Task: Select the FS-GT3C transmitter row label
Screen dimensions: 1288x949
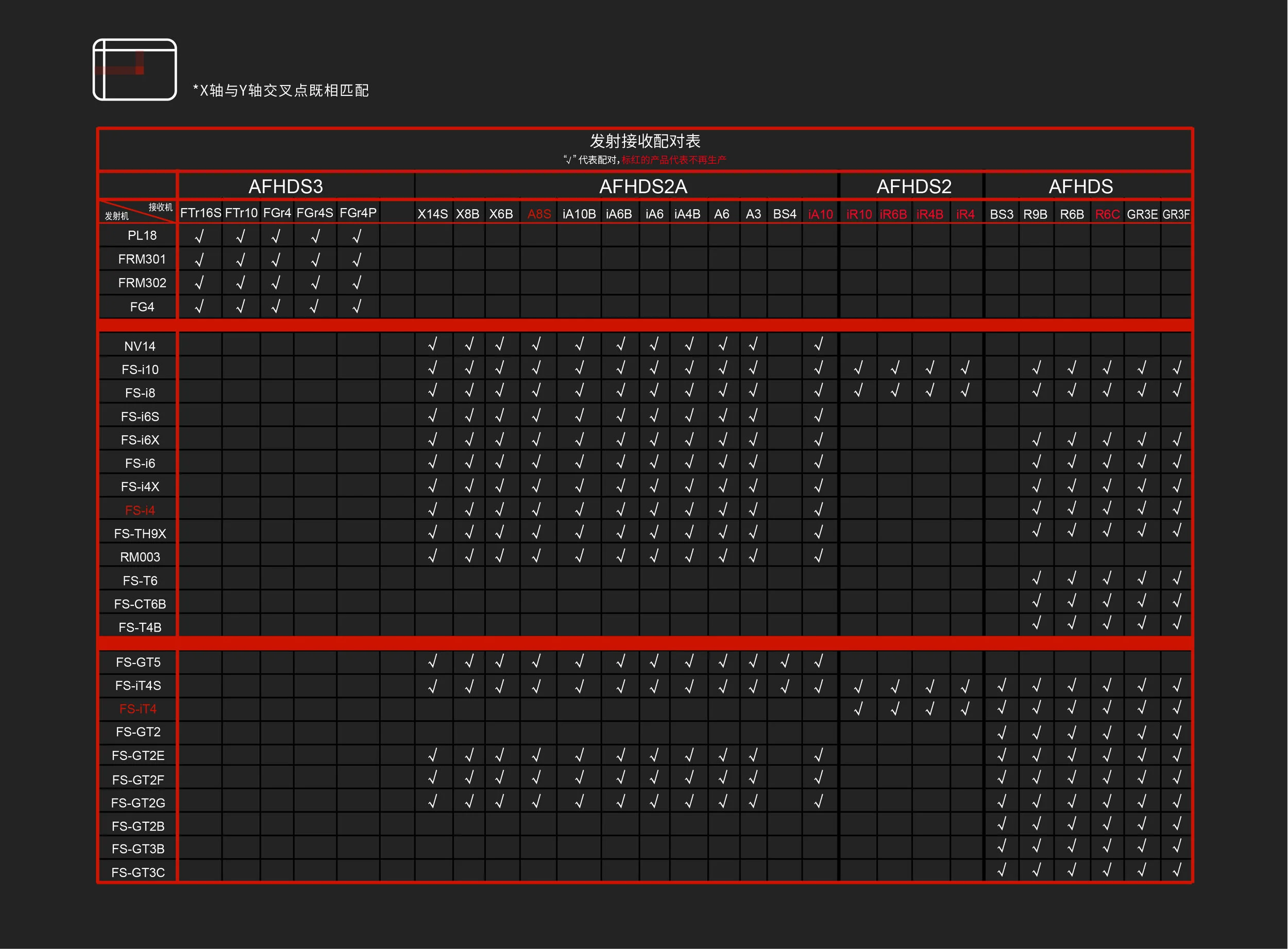Action: click(x=138, y=873)
